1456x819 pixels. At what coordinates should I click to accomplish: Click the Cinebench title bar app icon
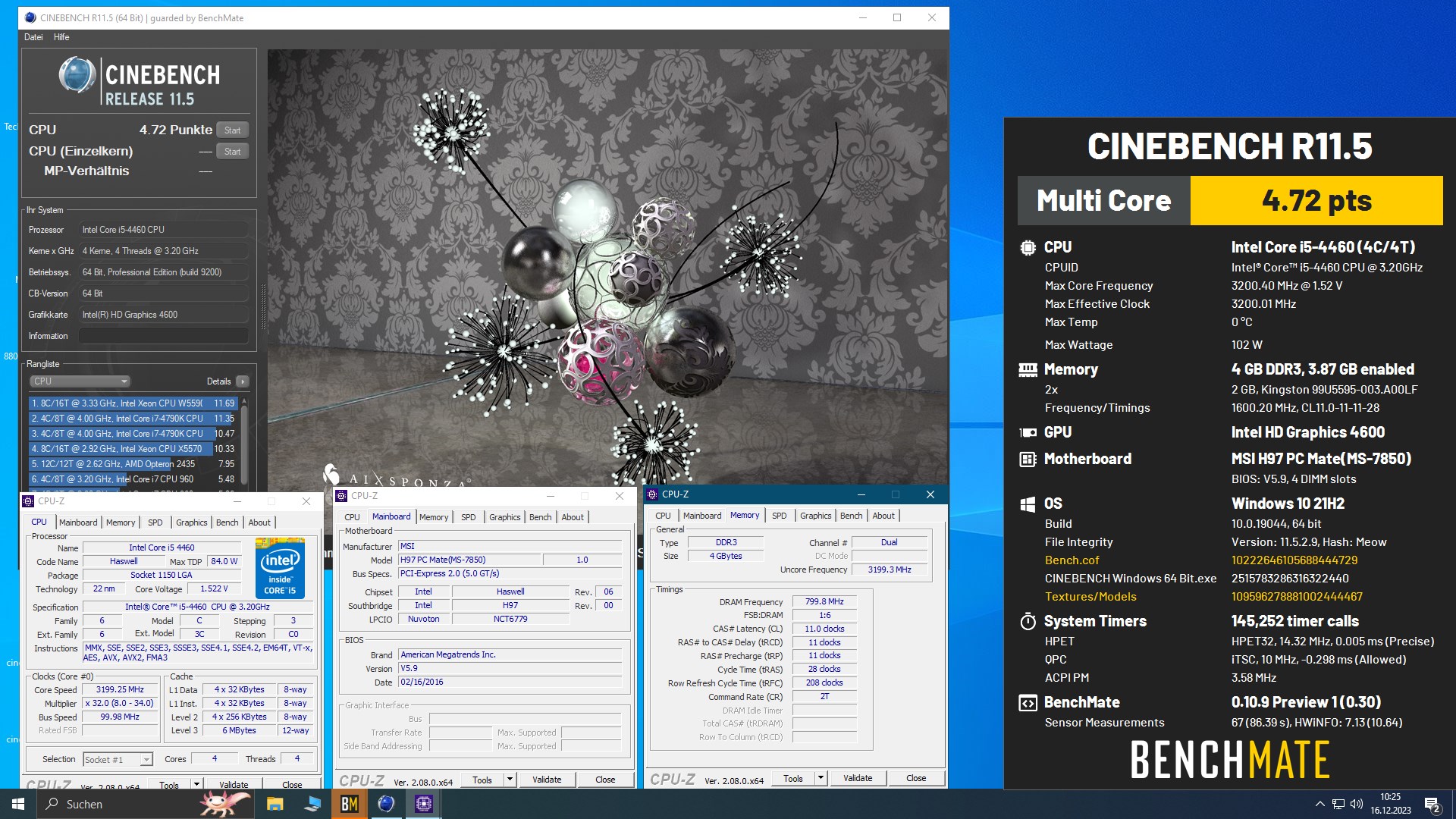[30, 17]
